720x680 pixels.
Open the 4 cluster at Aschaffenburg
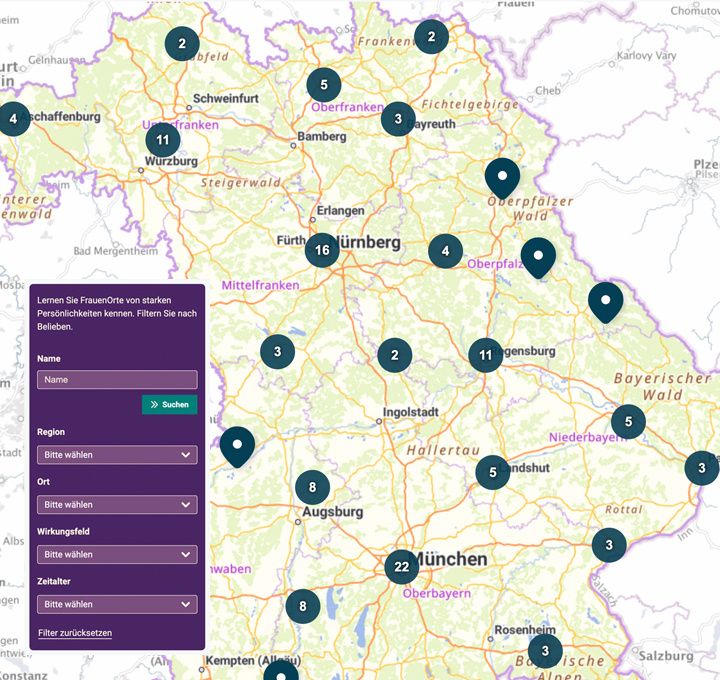(x=13, y=119)
